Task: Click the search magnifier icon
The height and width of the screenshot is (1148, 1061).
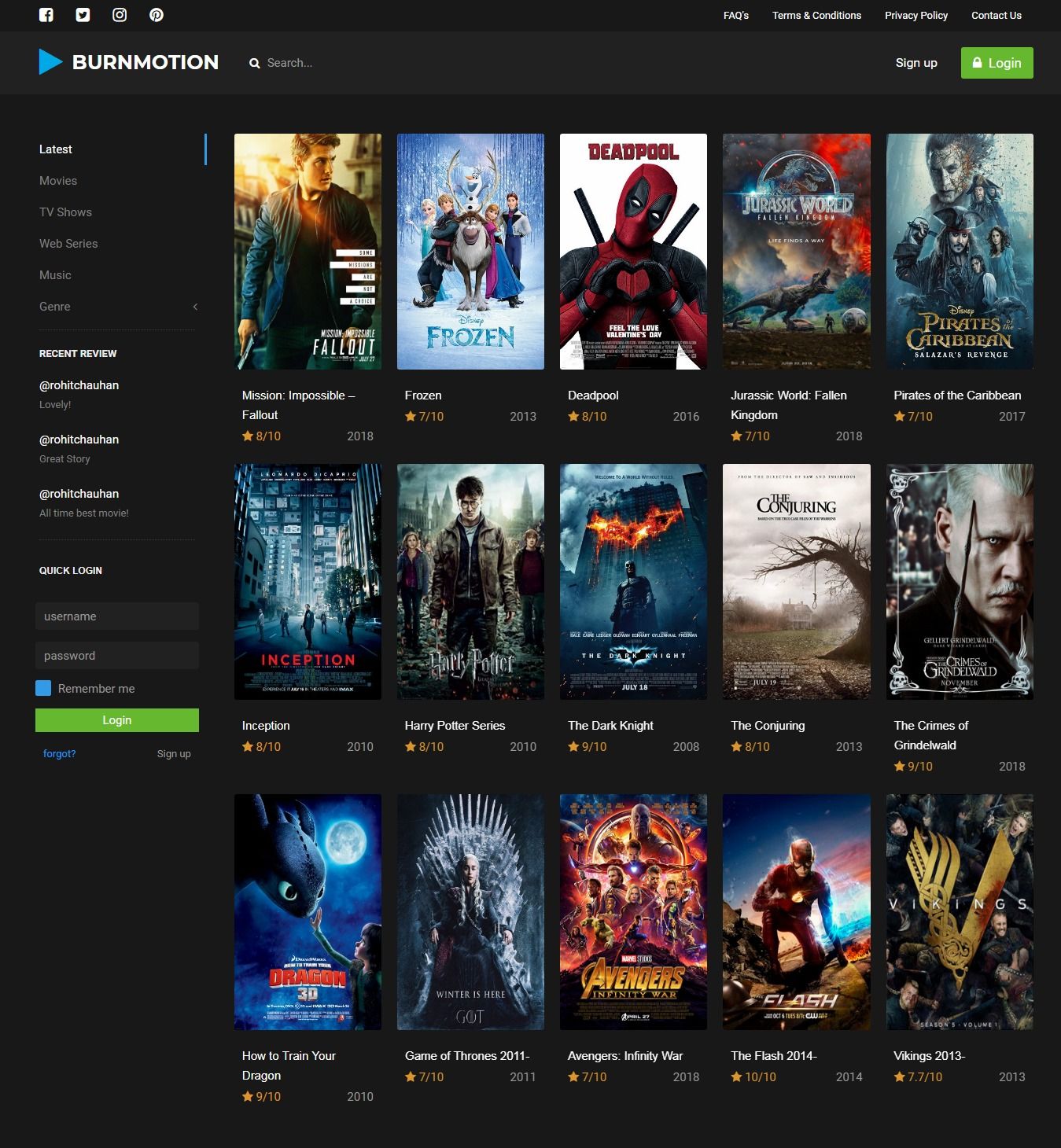Action: 255,64
